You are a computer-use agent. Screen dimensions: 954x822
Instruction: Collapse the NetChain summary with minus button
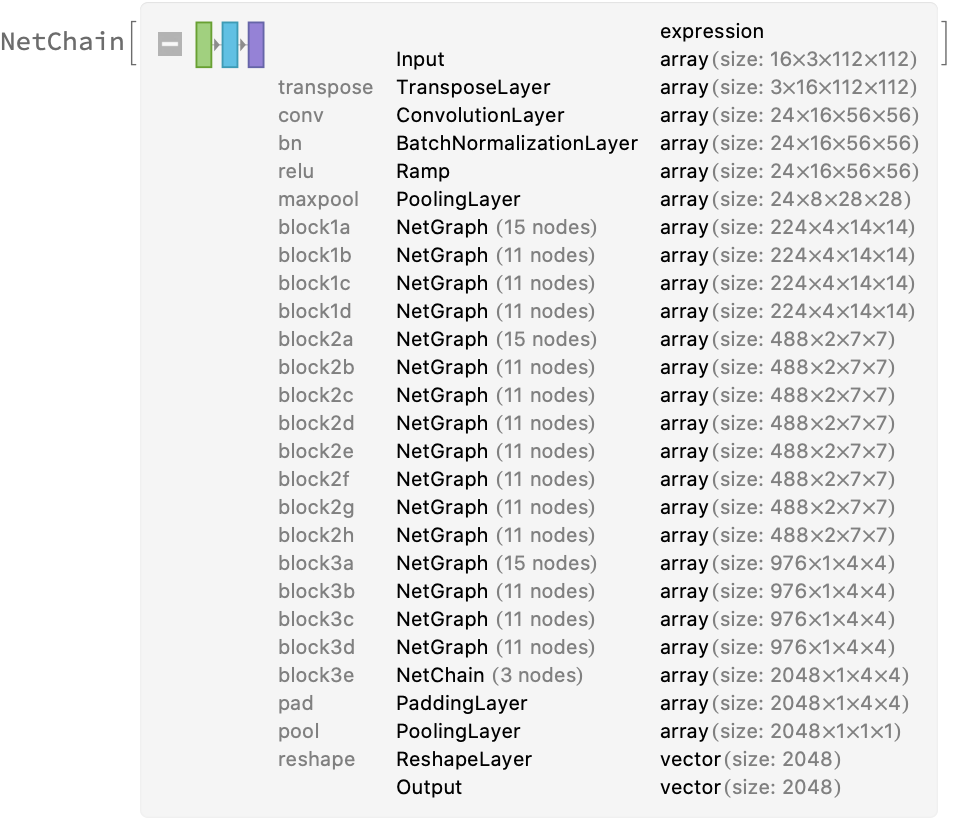(x=170, y=45)
